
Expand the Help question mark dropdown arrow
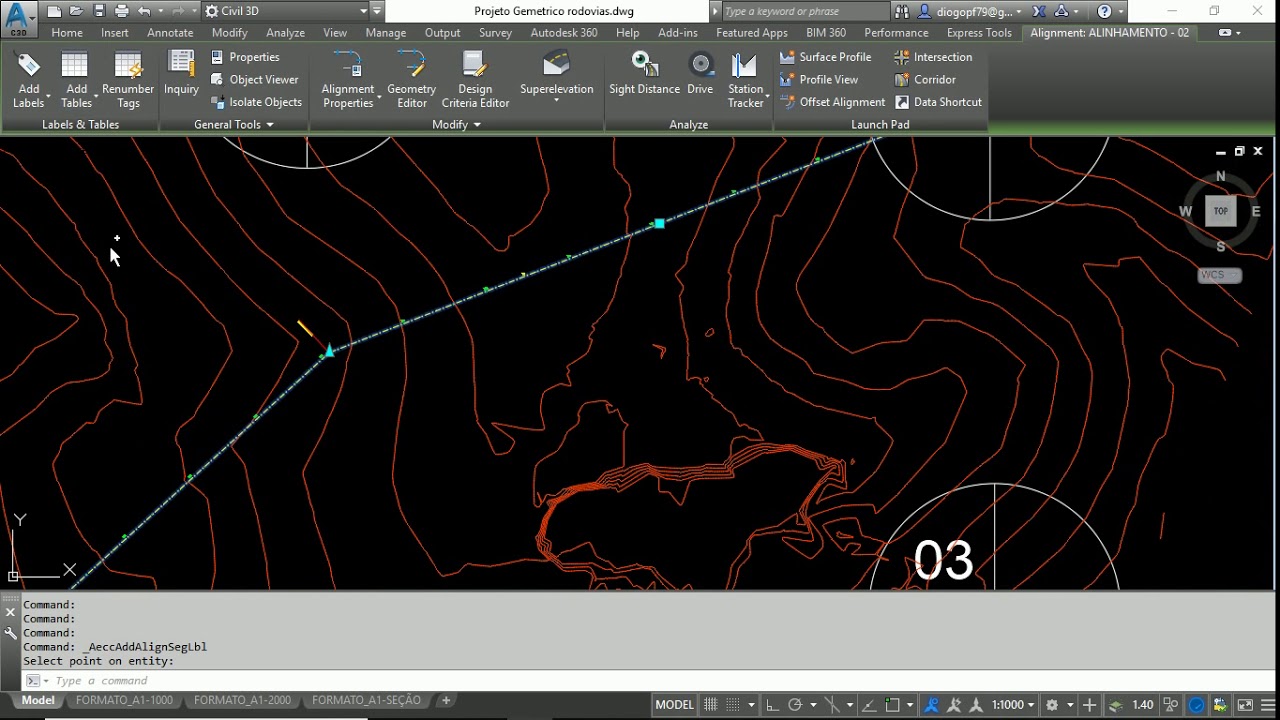pos(1123,11)
